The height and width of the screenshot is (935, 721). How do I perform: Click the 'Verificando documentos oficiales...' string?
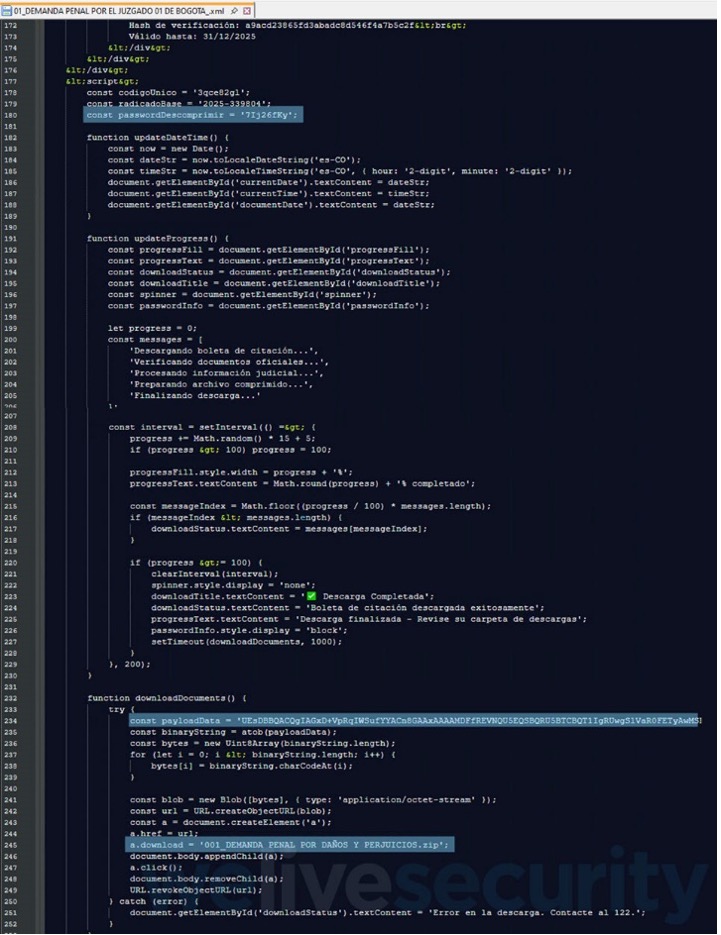228,362
